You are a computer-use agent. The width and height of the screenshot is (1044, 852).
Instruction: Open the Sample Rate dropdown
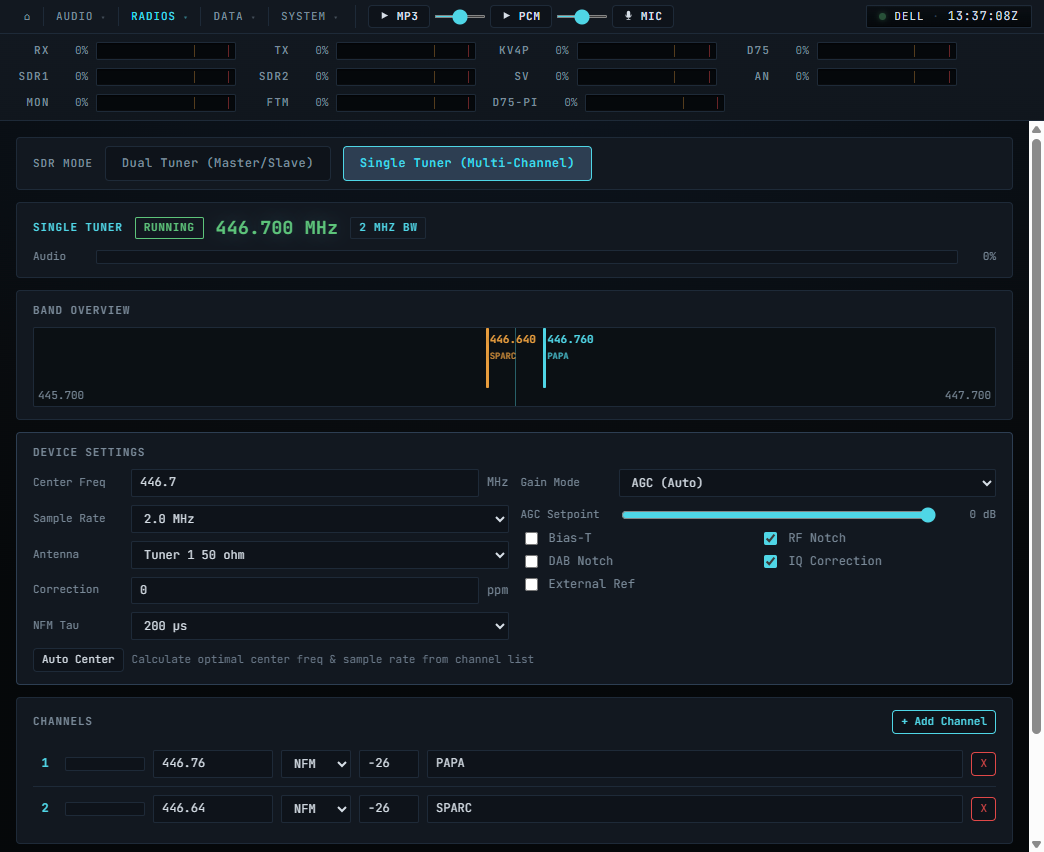320,519
